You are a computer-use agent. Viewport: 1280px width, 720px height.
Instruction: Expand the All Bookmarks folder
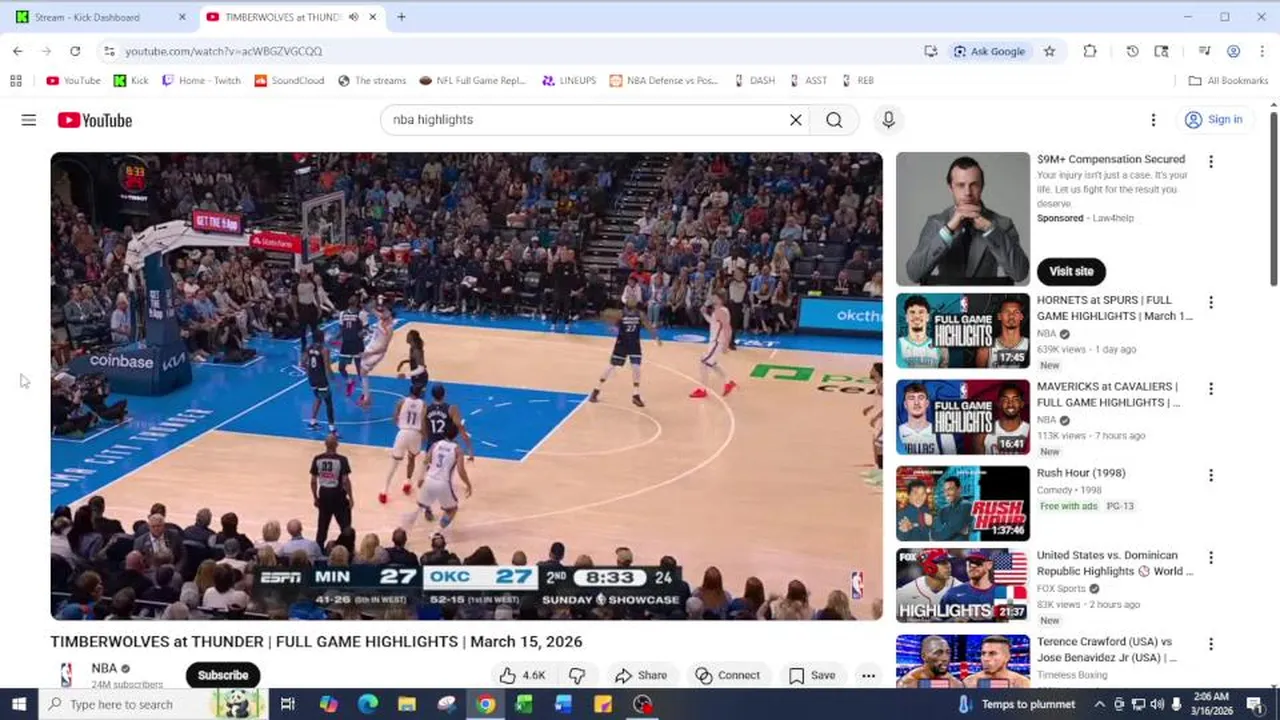point(1228,81)
